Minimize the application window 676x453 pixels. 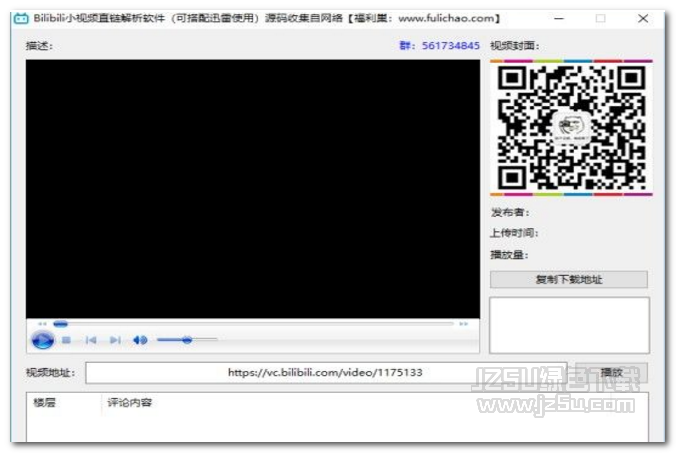pyautogui.click(x=559, y=19)
